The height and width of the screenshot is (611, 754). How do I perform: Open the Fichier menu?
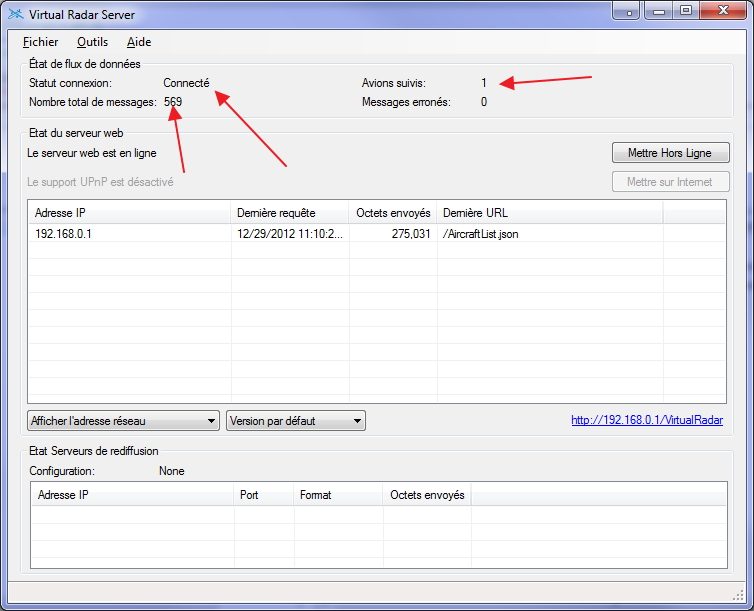(40, 42)
